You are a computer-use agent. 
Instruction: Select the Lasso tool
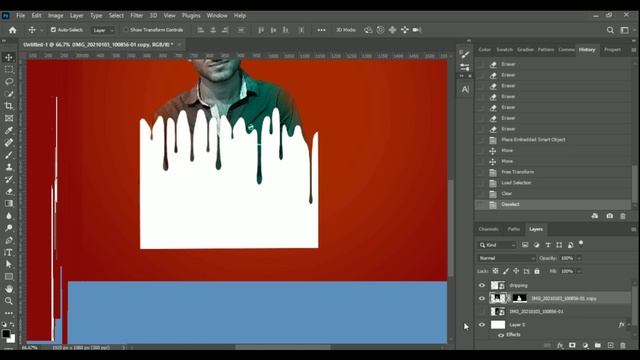tap(9, 82)
